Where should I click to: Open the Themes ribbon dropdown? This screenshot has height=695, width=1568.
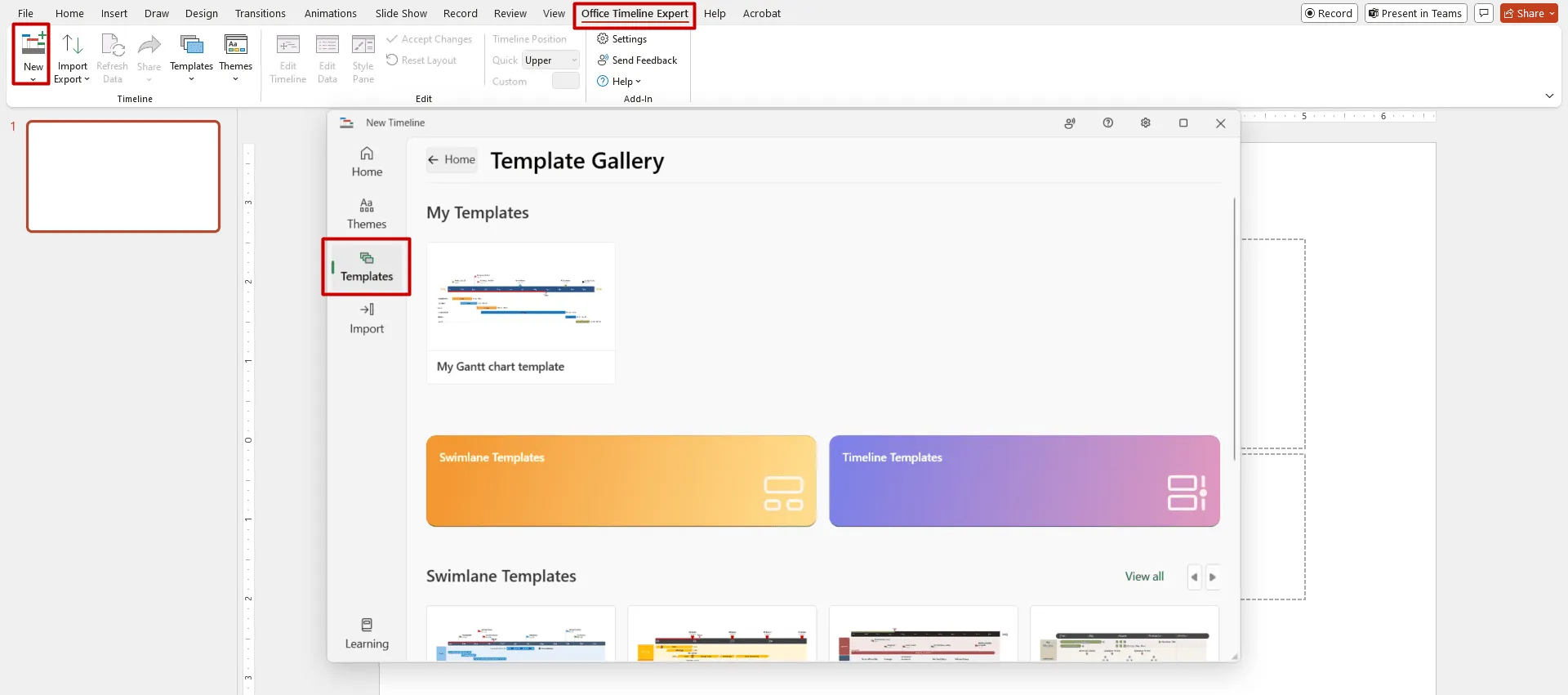pyautogui.click(x=235, y=57)
